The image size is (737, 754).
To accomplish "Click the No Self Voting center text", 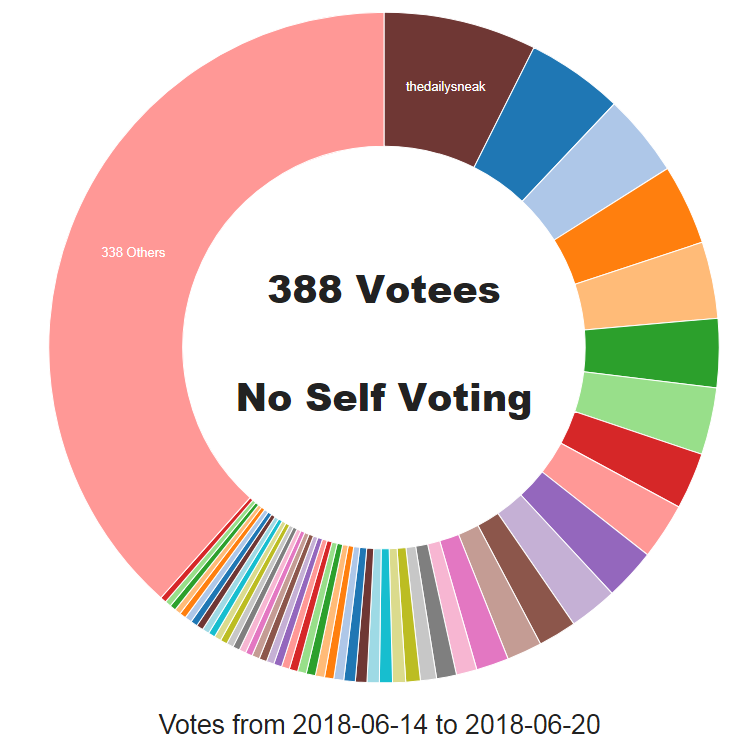I will tap(384, 398).
